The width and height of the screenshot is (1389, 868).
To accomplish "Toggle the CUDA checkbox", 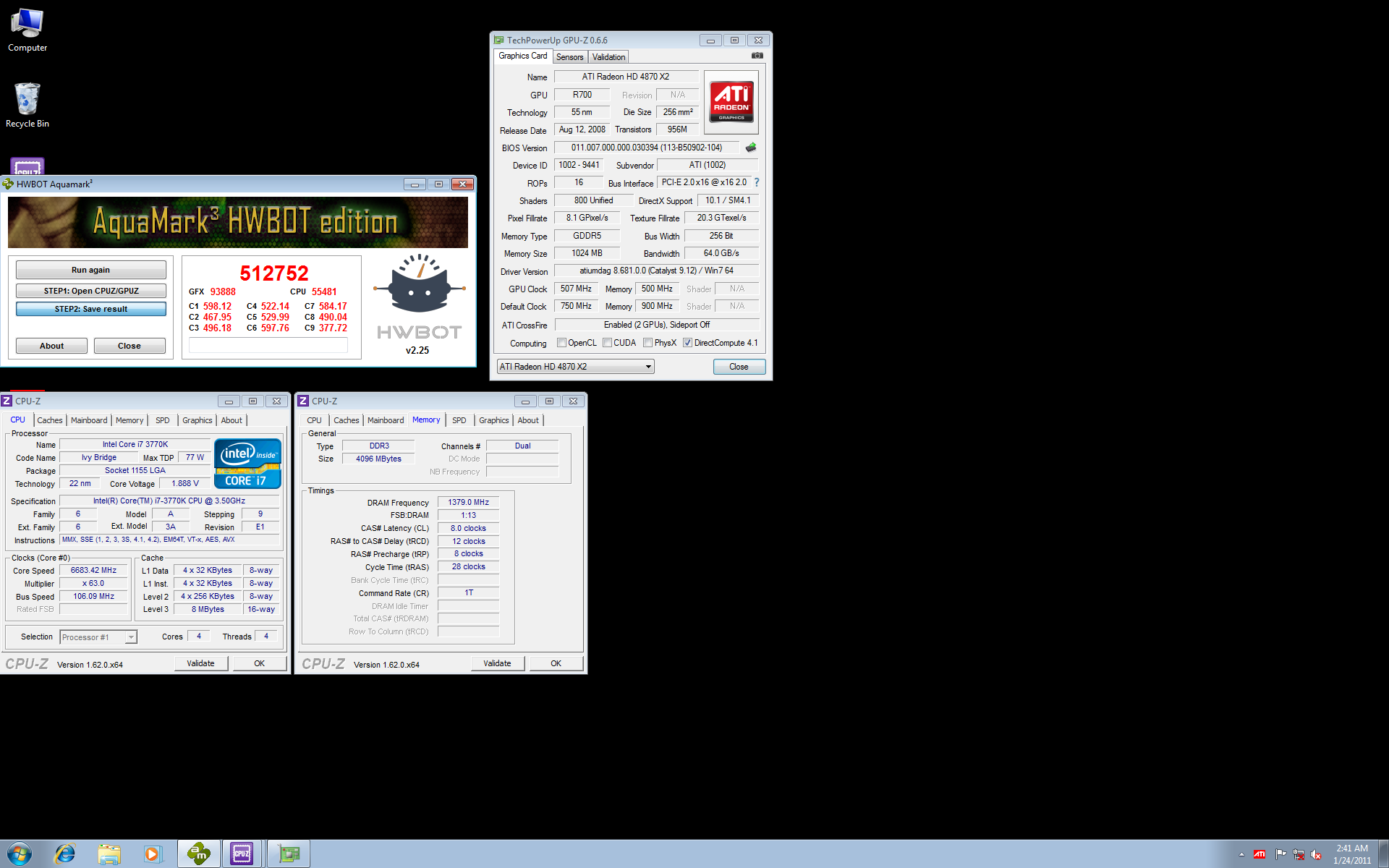I will click(608, 343).
